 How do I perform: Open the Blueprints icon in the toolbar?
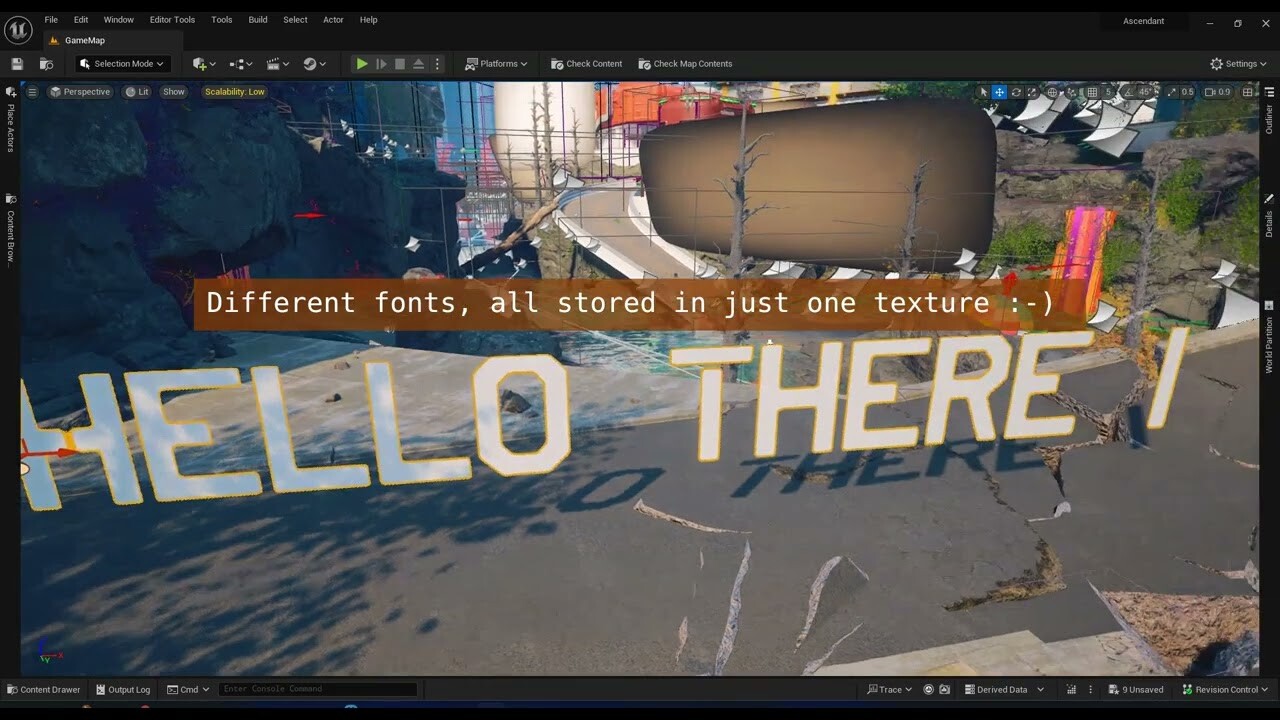point(237,63)
